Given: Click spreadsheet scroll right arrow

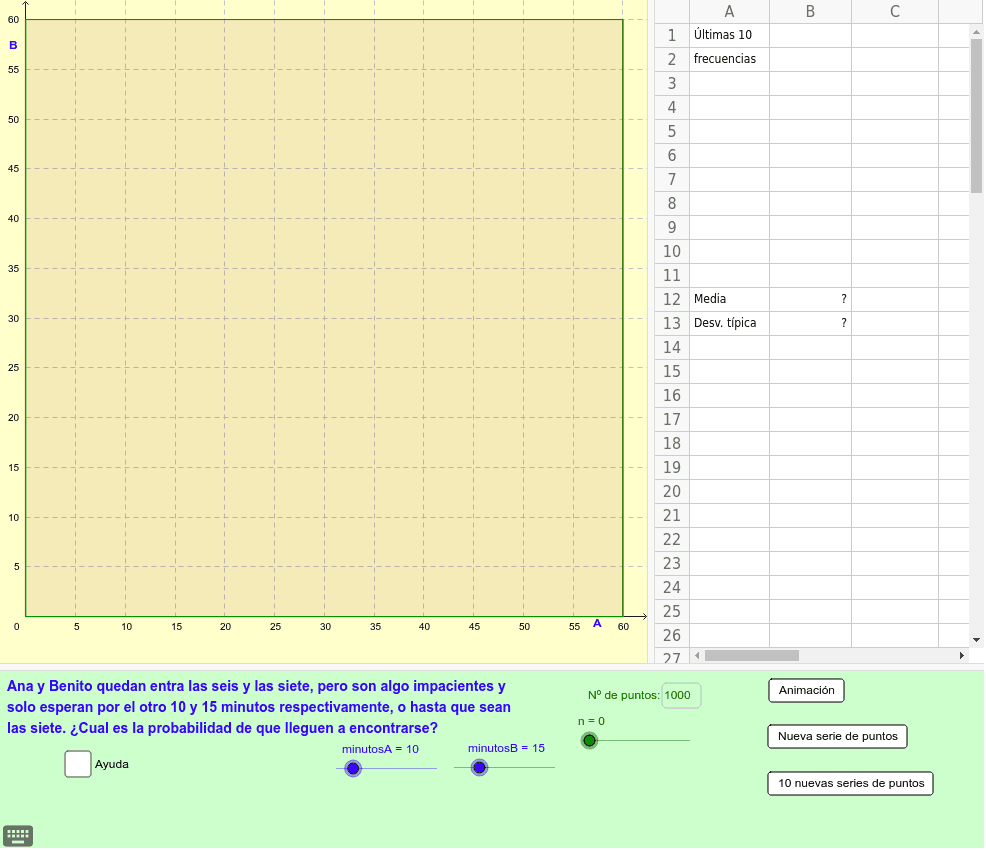Looking at the screenshot, I should click(x=961, y=656).
